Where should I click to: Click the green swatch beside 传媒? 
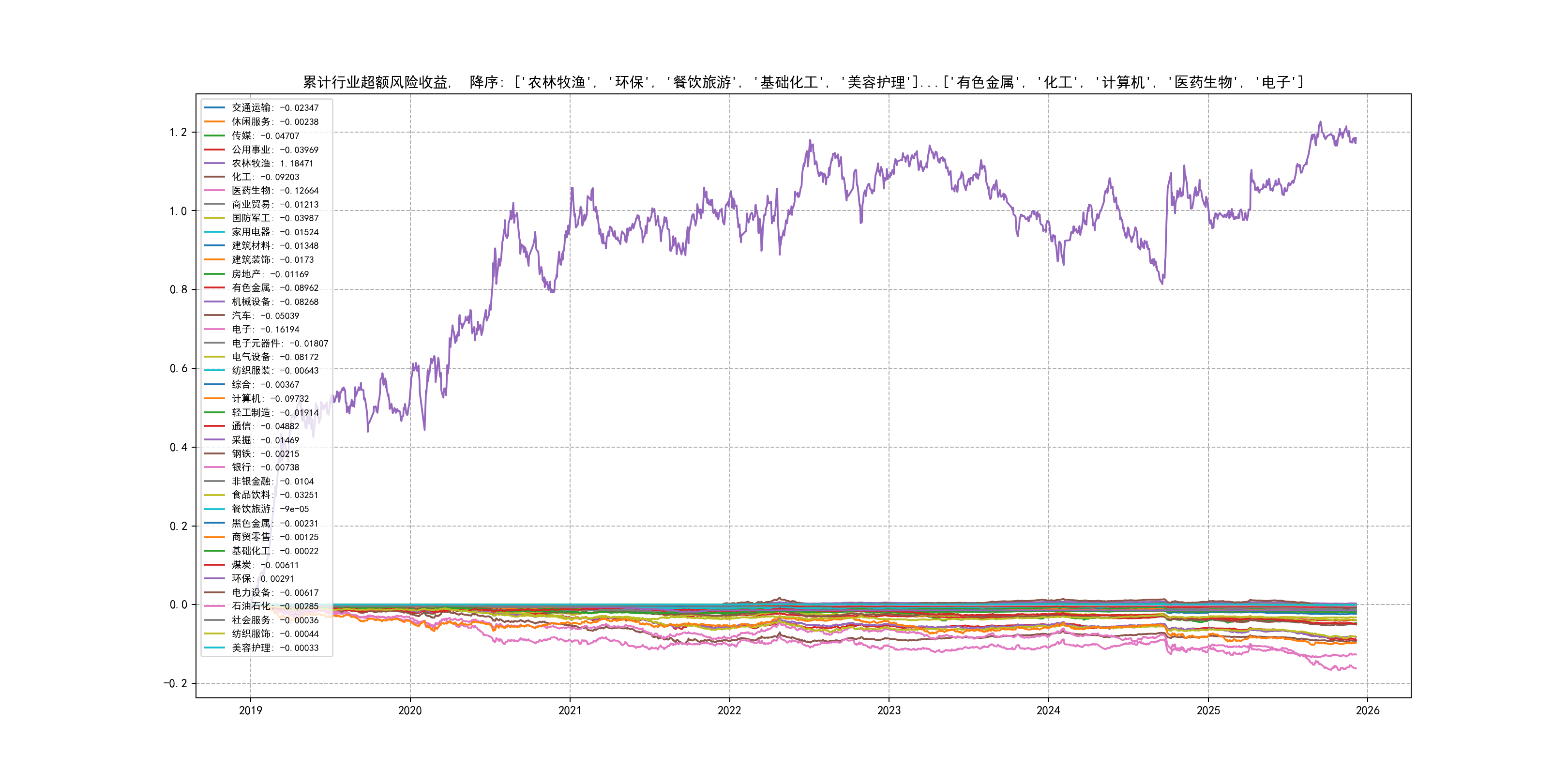tap(214, 136)
